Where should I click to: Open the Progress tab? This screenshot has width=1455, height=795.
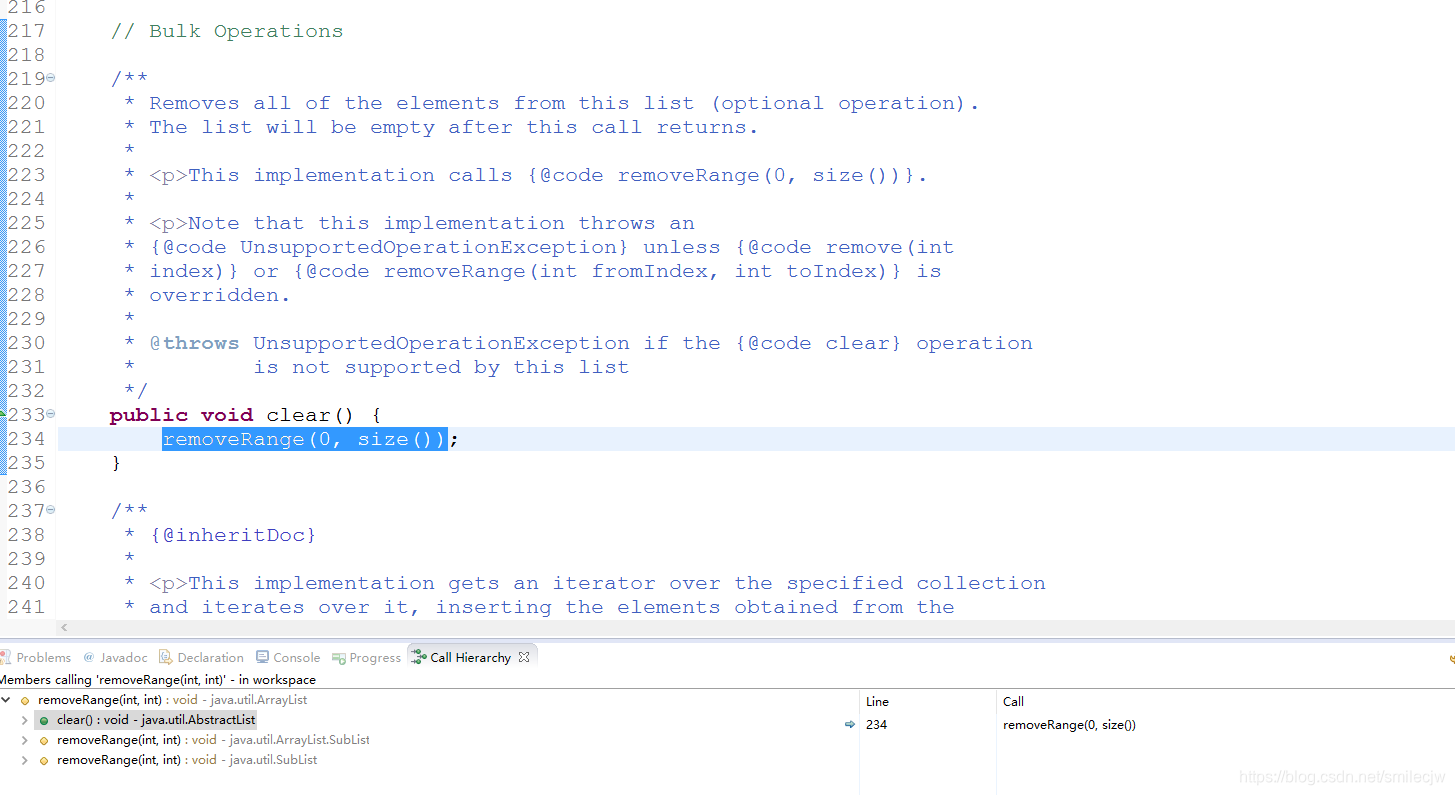(366, 657)
